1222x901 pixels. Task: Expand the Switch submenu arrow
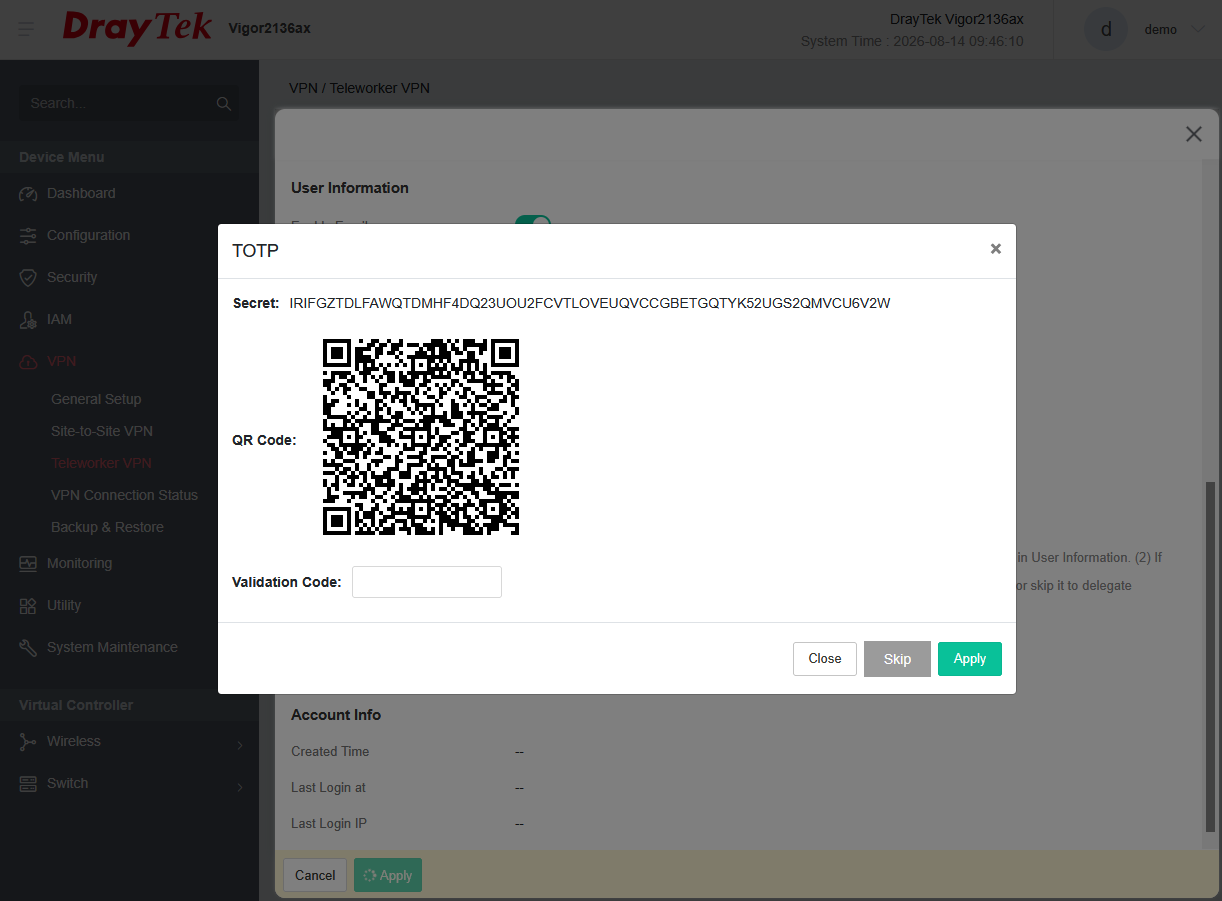(240, 786)
